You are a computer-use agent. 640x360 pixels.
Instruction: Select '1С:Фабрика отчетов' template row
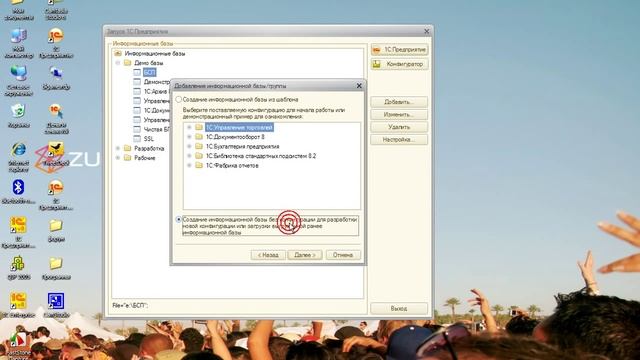(232, 165)
